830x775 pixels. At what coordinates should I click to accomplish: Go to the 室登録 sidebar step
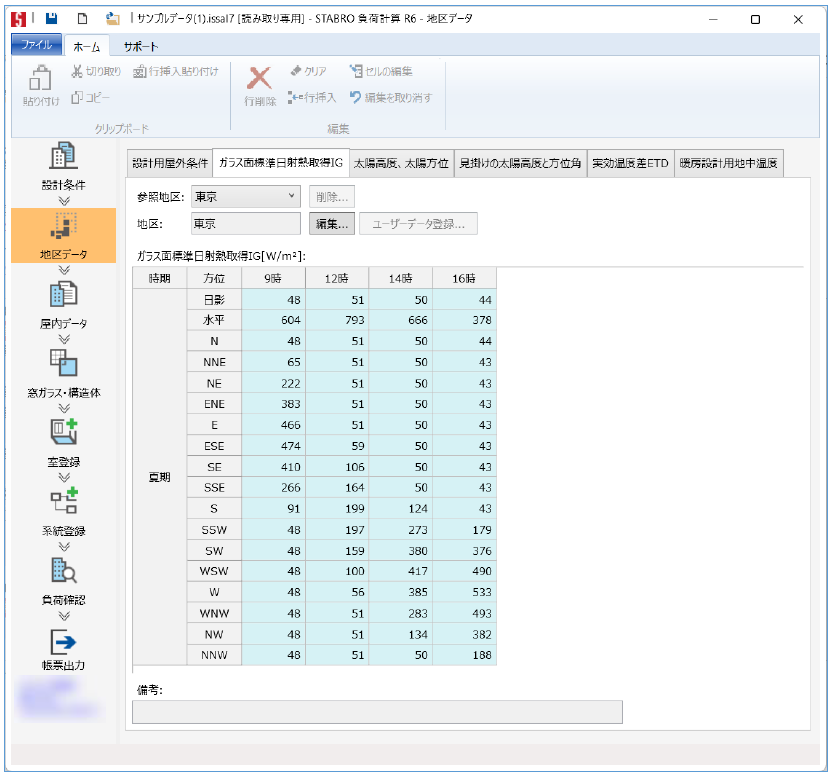(64, 441)
